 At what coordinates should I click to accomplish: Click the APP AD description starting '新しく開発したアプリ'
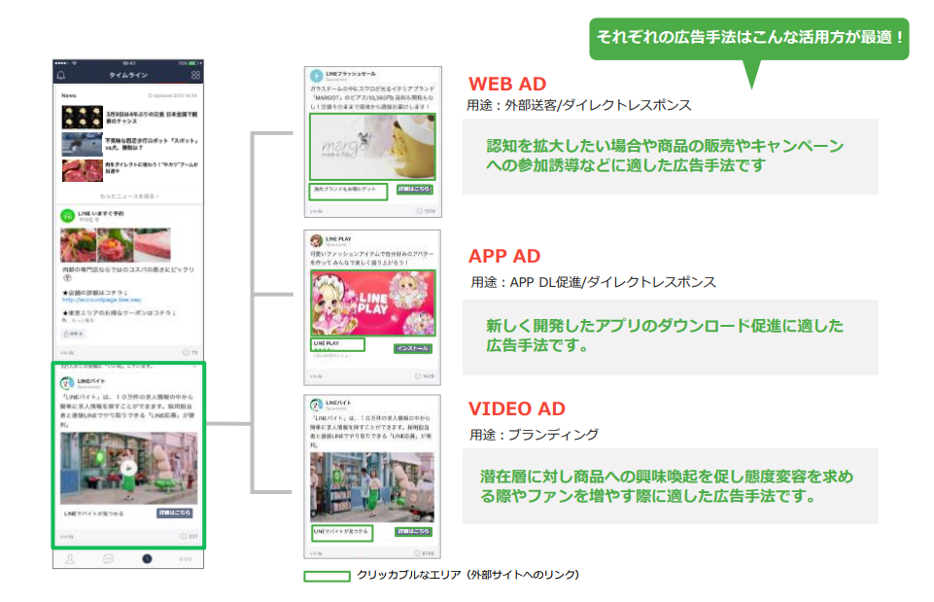click(665, 335)
